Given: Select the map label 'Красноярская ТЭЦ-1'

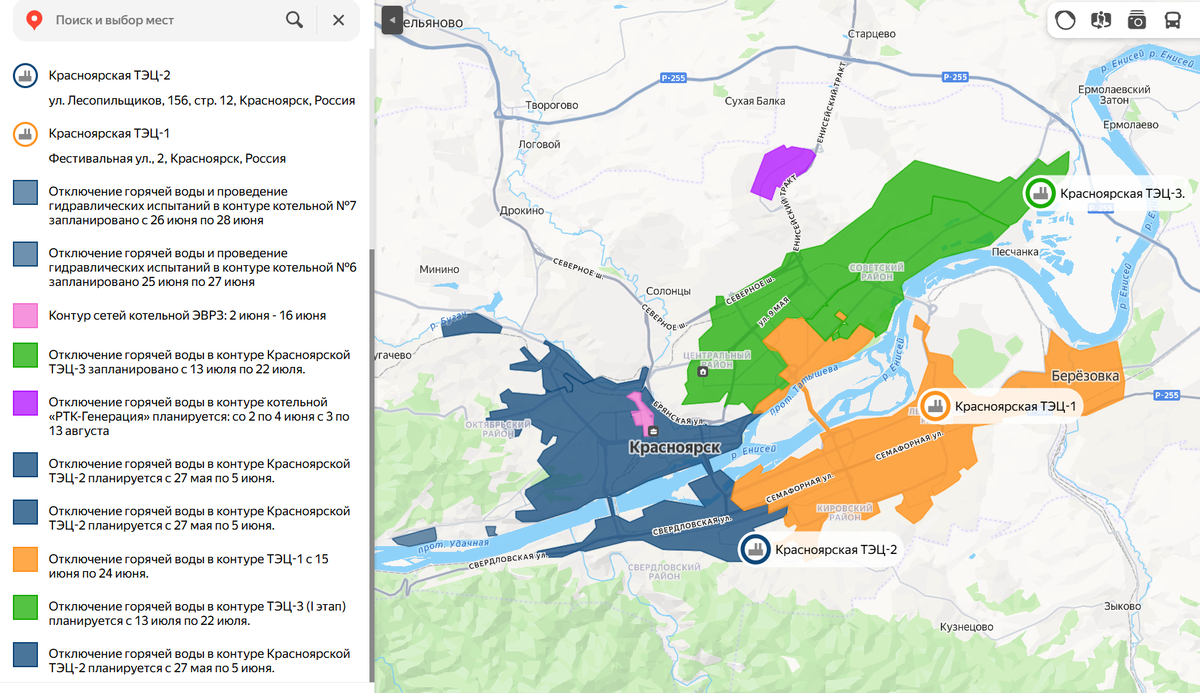Looking at the screenshot, I should (x=1015, y=406).
